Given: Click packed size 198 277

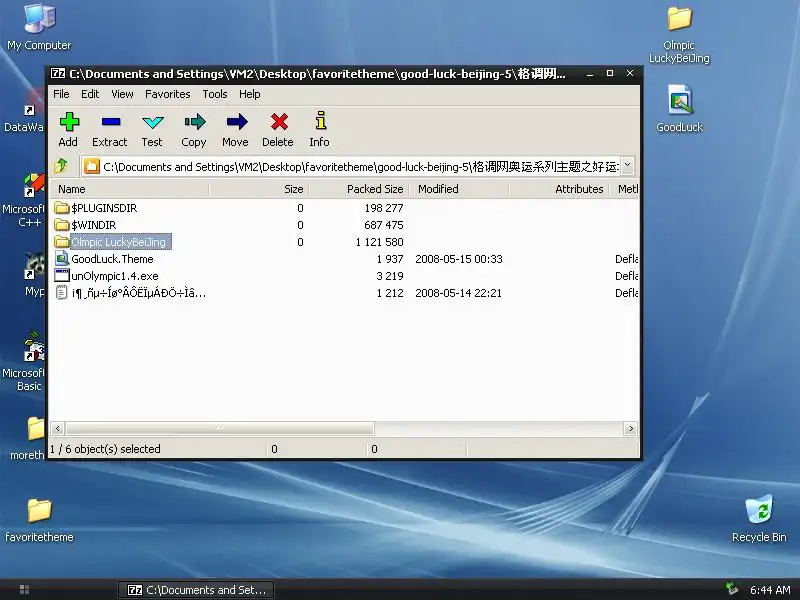Looking at the screenshot, I should tap(384, 208).
